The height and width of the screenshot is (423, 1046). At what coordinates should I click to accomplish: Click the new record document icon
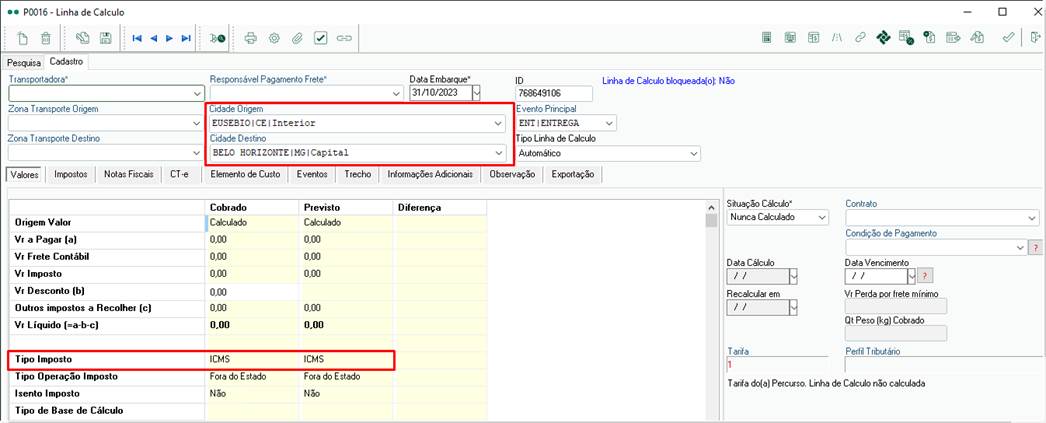pos(23,38)
